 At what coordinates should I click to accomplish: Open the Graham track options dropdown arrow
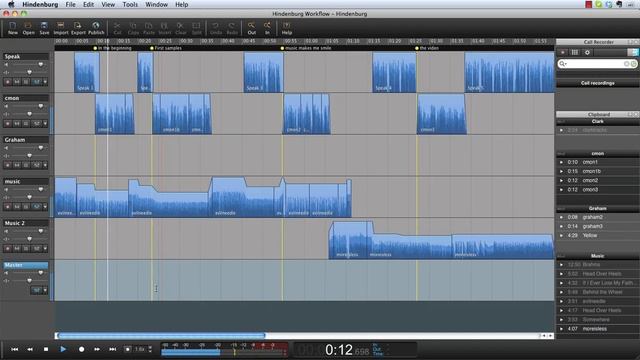(x=45, y=165)
